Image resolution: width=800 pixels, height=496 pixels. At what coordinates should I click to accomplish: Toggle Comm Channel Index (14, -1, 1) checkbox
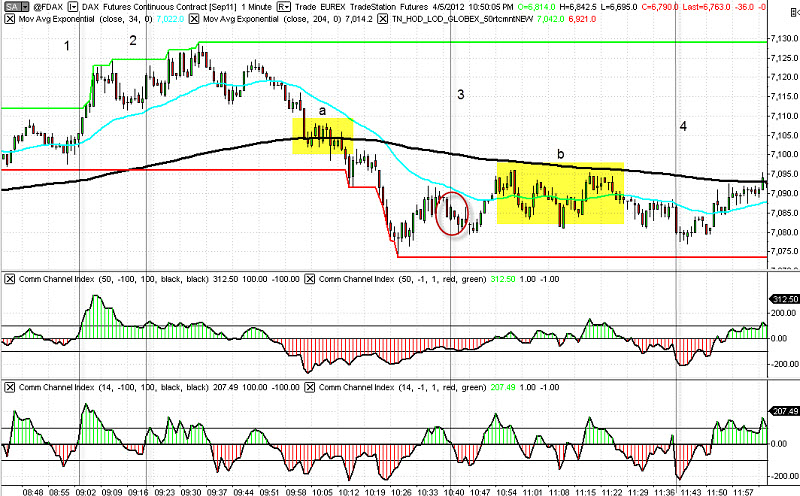point(309,387)
